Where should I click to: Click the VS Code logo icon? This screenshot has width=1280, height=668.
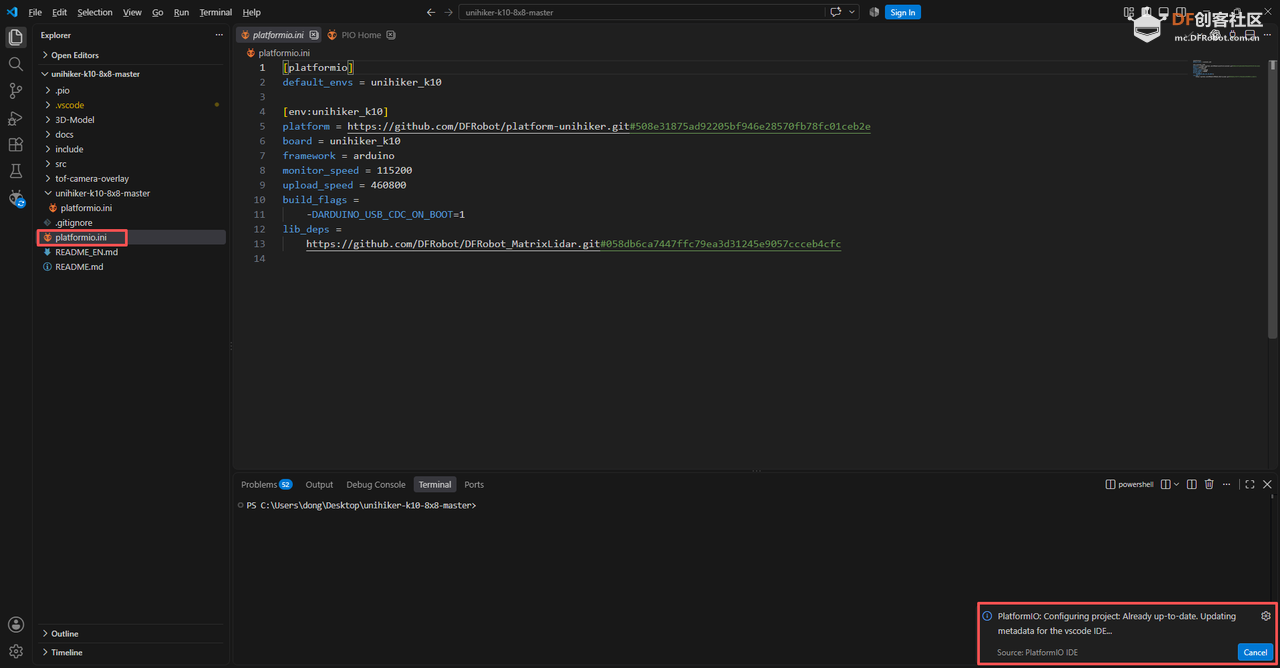pyautogui.click(x=12, y=12)
